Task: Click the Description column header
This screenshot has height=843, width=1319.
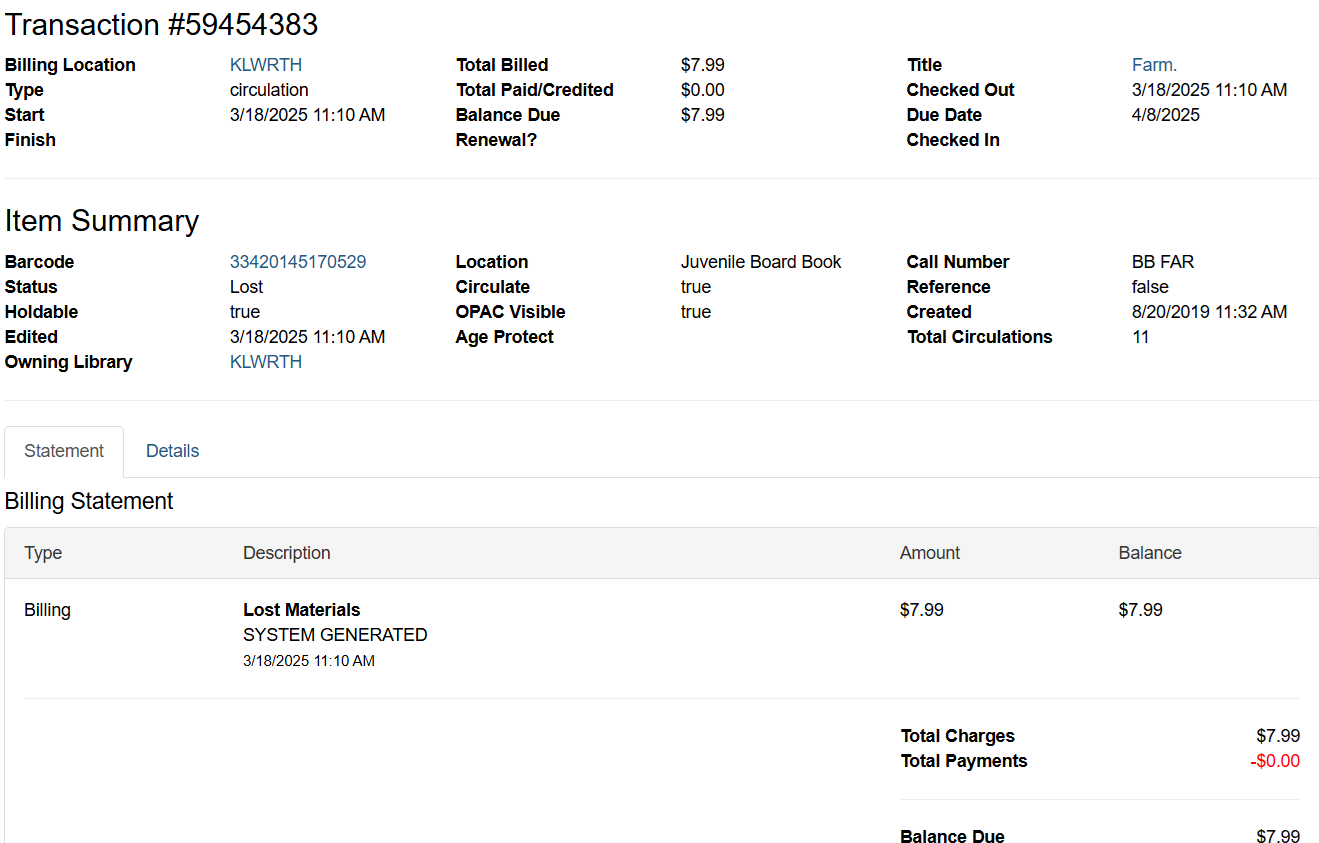Action: point(286,553)
